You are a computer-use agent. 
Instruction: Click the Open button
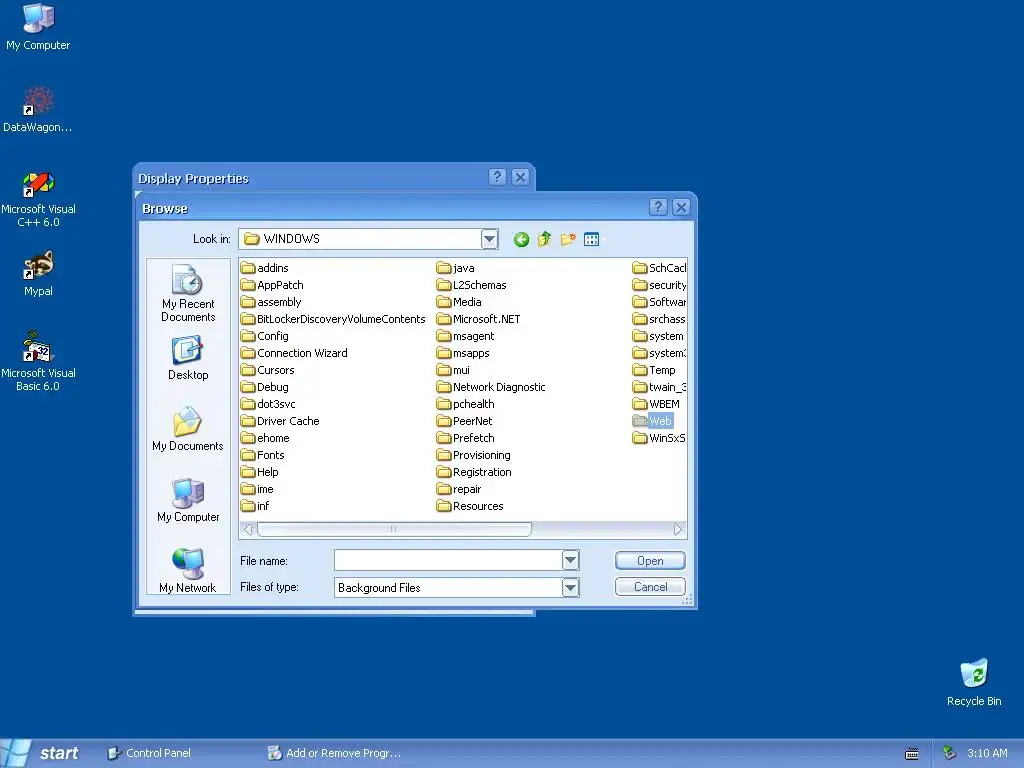[650, 560]
